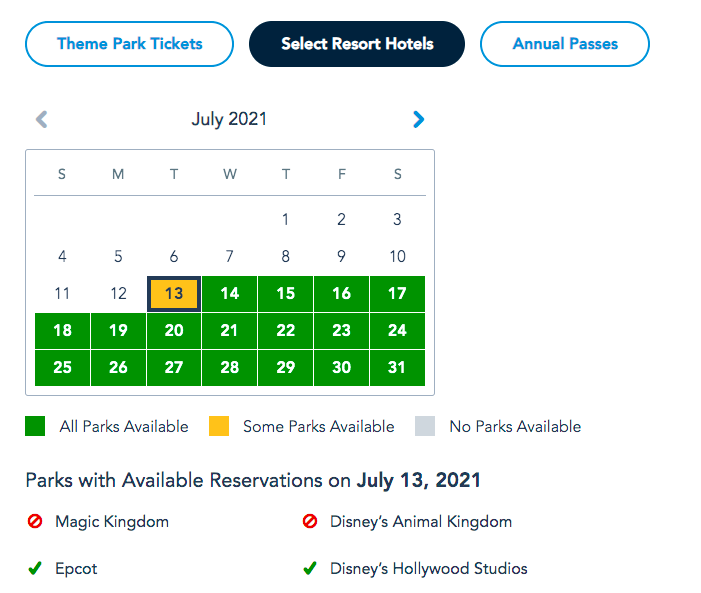The height and width of the screenshot is (593, 701).
Task: Pick July 24 date cell
Action: pos(397,331)
